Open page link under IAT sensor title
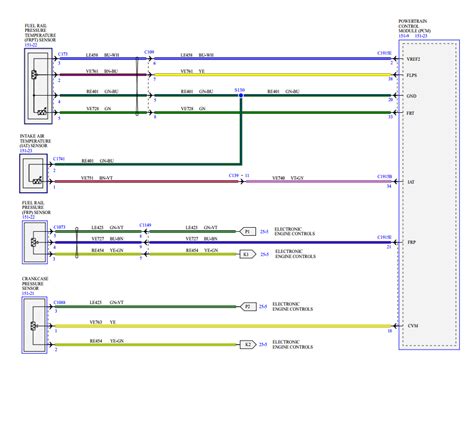474x425 pixels. point(26,150)
